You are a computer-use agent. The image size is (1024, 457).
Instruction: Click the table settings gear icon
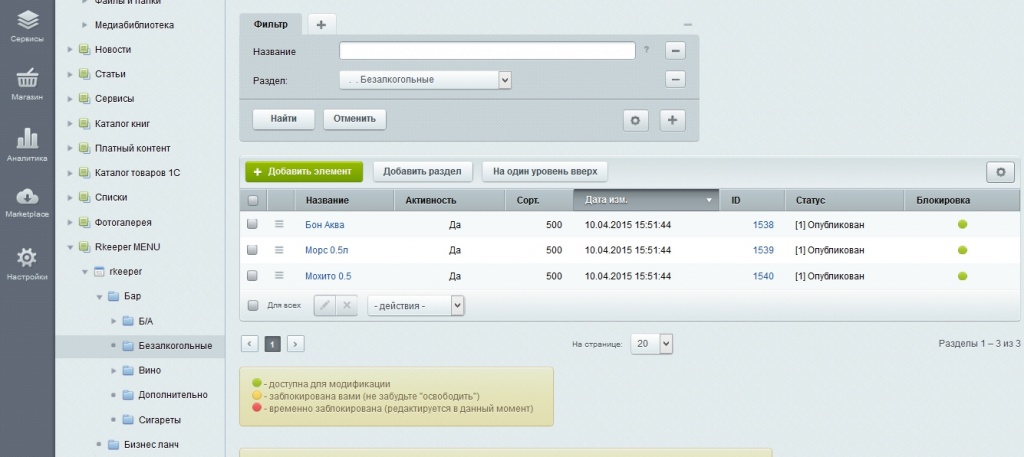(x=1000, y=172)
